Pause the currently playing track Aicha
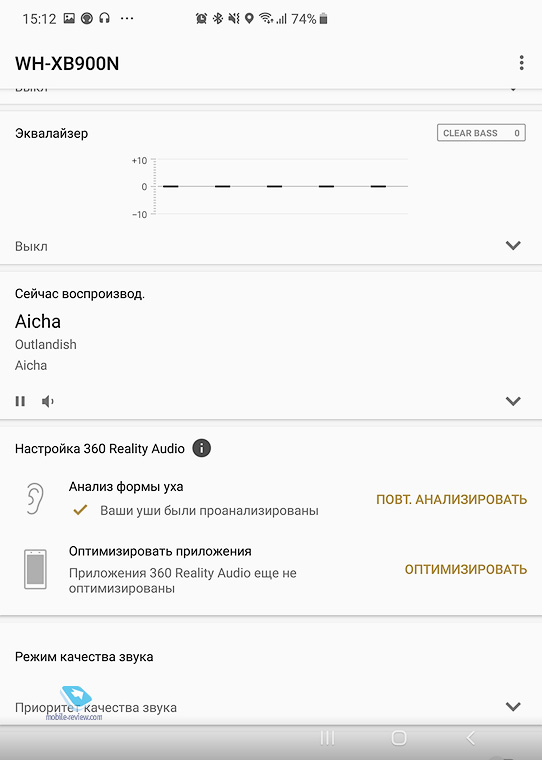 point(20,401)
